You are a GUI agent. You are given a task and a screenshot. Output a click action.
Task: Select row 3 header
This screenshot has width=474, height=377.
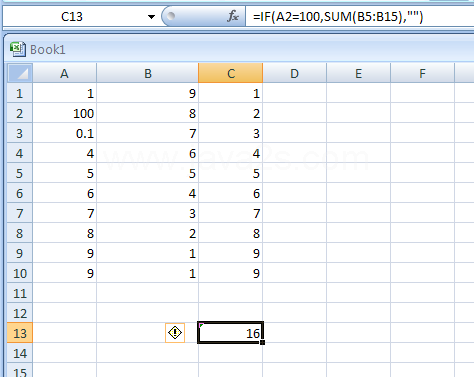pos(20,133)
